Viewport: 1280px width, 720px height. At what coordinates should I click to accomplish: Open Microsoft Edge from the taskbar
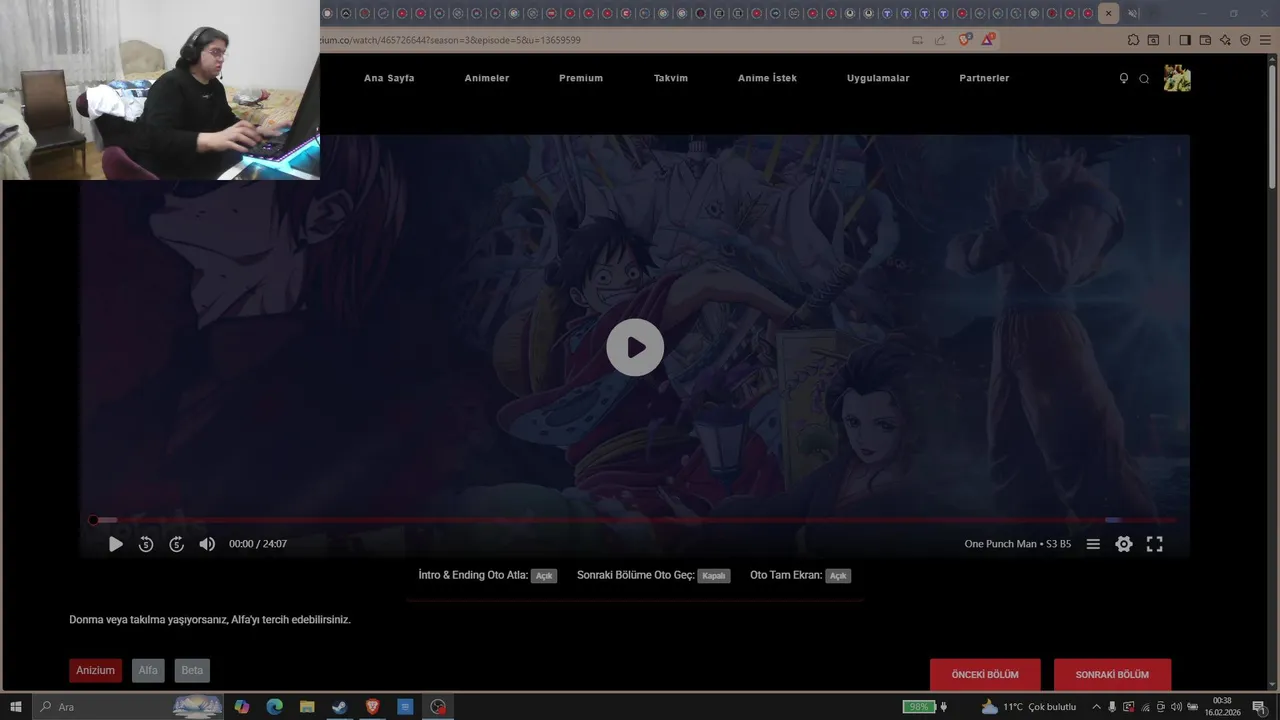pyautogui.click(x=274, y=707)
